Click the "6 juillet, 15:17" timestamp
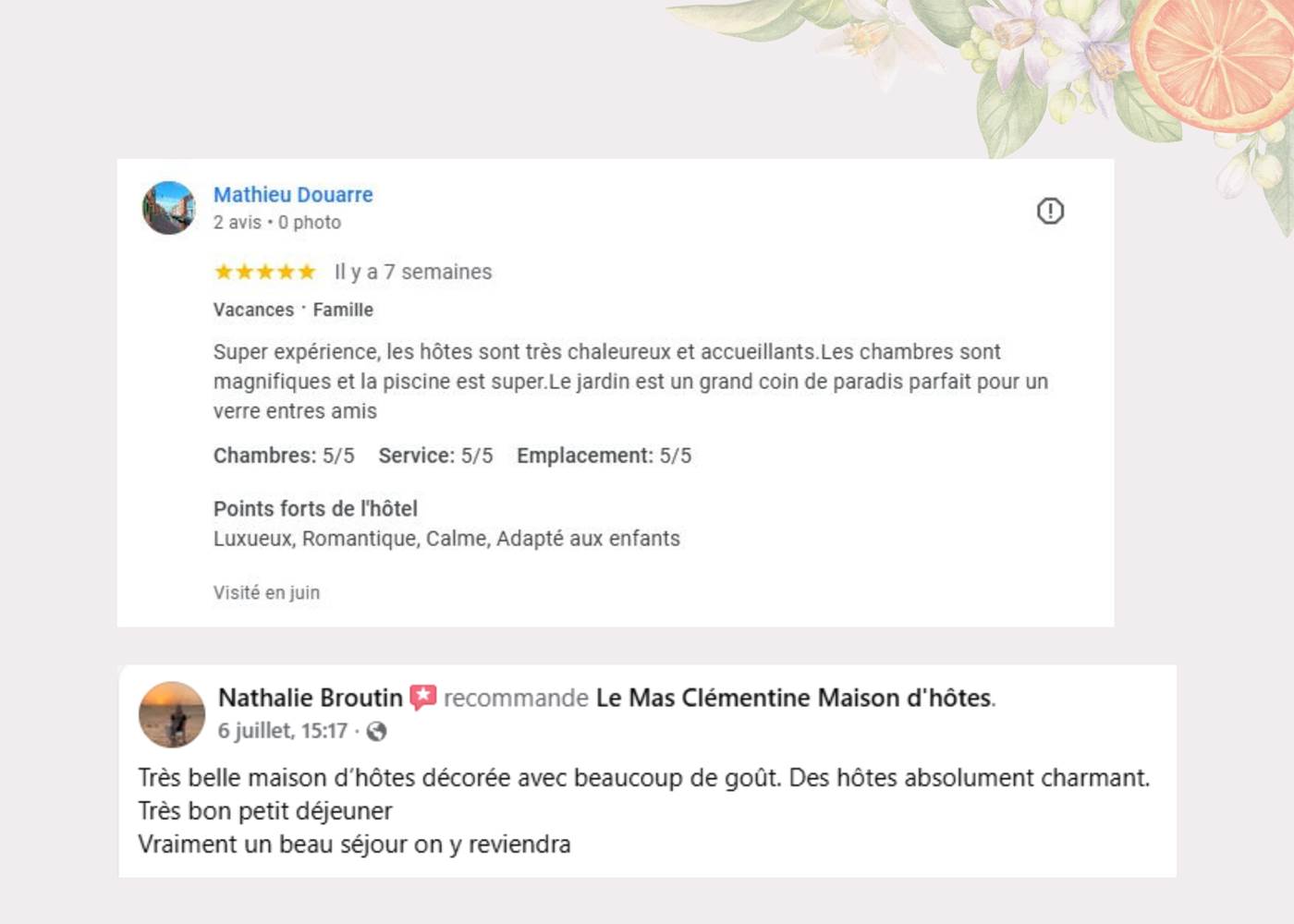The width and height of the screenshot is (1294, 924). tap(282, 731)
